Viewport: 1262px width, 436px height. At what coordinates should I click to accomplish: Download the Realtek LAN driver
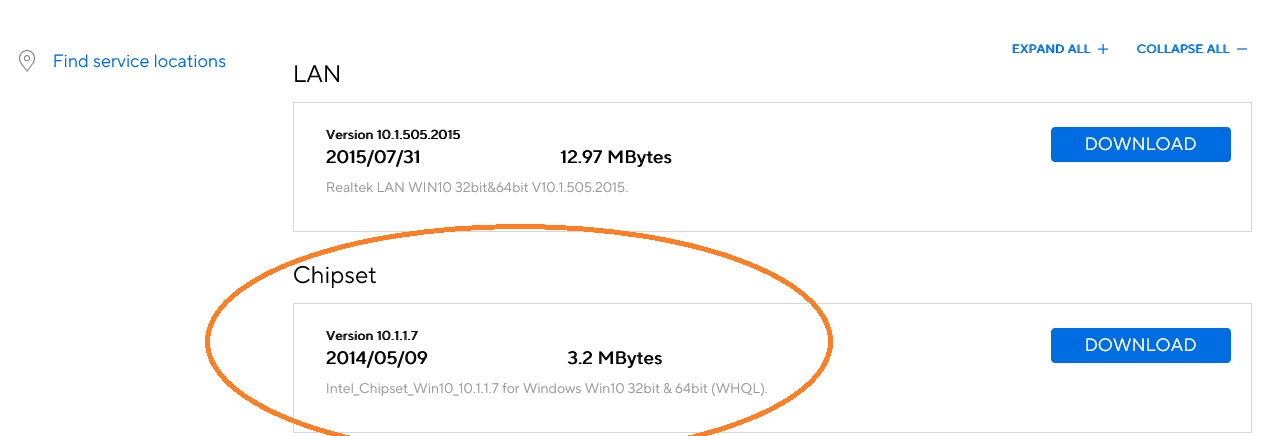pyautogui.click(x=1140, y=144)
